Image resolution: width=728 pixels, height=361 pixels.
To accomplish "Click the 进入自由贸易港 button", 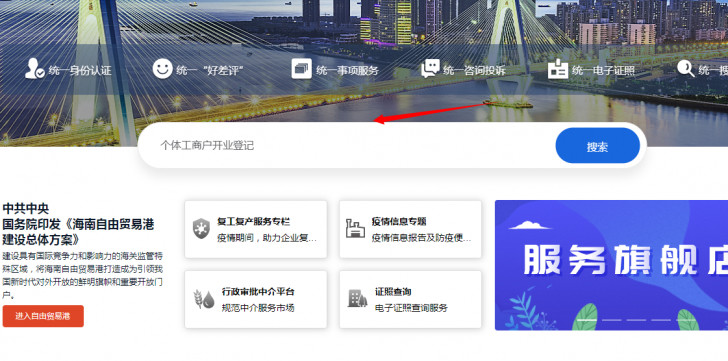I will [43, 316].
